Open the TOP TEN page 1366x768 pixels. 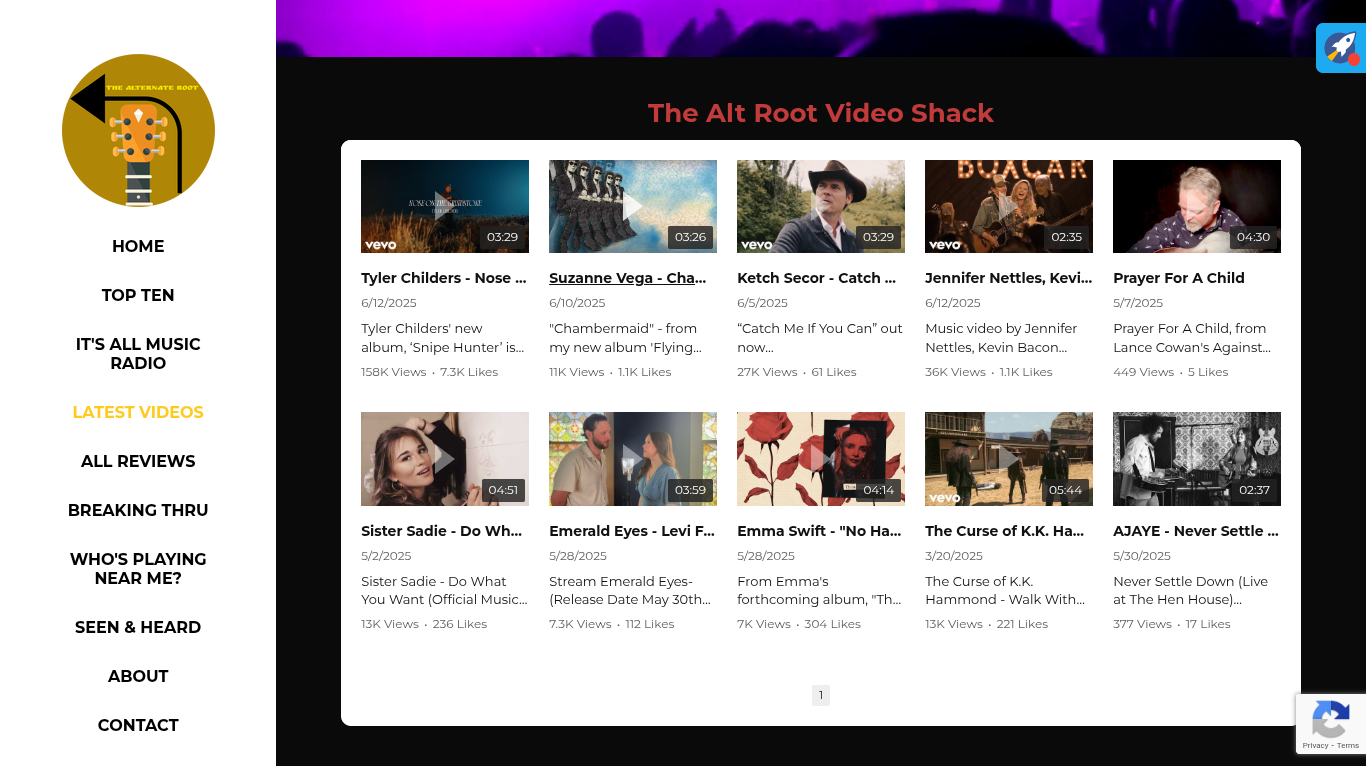(x=138, y=295)
